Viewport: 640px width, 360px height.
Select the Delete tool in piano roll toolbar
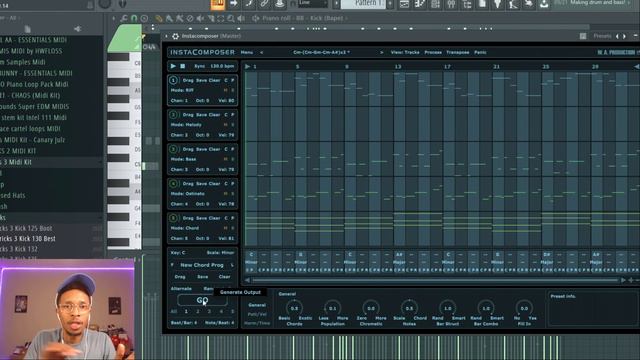[190, 18]
